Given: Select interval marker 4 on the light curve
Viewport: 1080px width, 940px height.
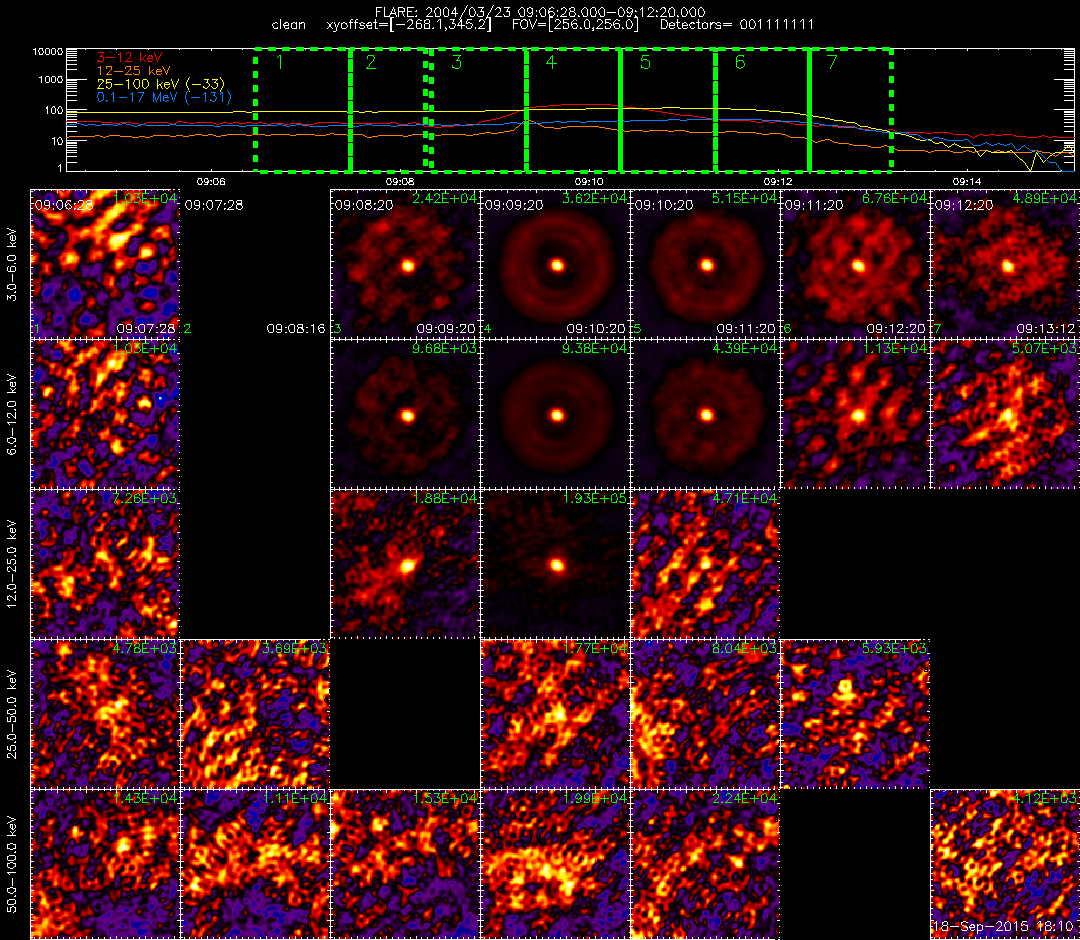Looking at the screenshot, I should click(551, 62).
